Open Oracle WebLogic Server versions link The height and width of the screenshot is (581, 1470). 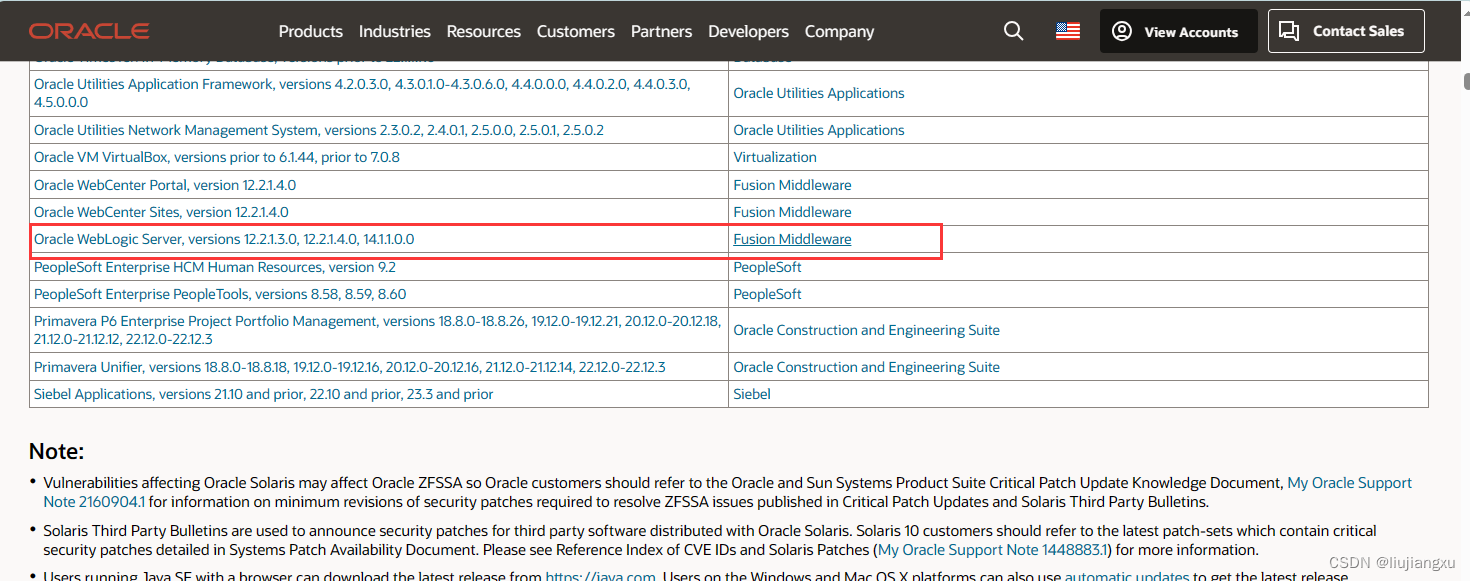tap(224, 239)
